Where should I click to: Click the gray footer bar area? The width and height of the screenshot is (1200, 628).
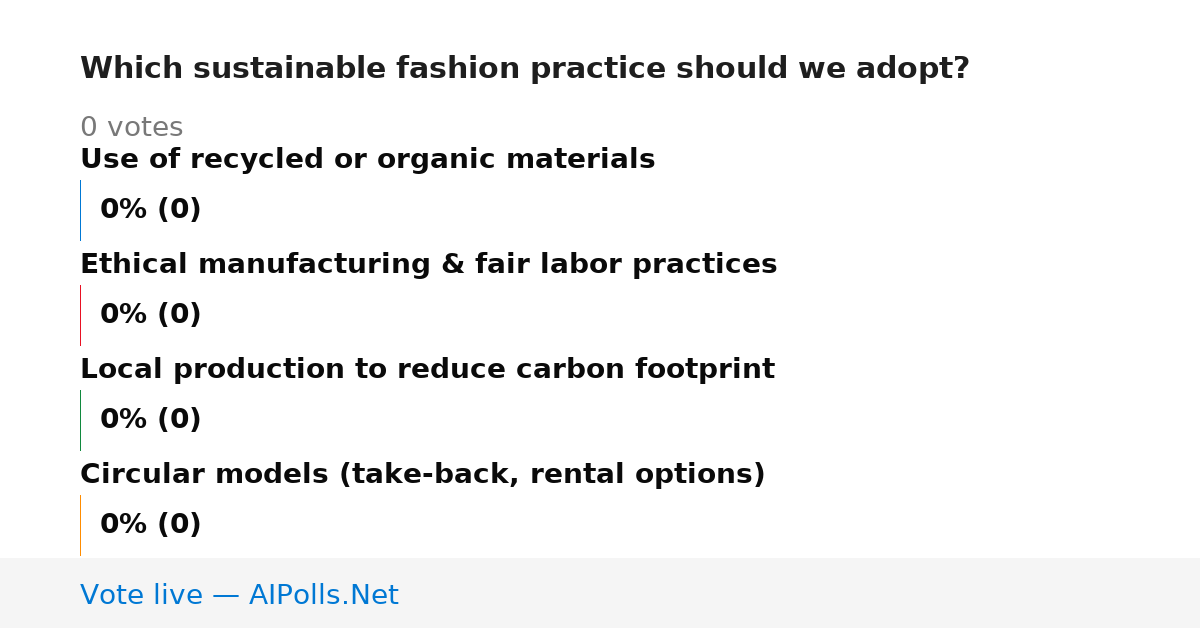coord(600,593)
